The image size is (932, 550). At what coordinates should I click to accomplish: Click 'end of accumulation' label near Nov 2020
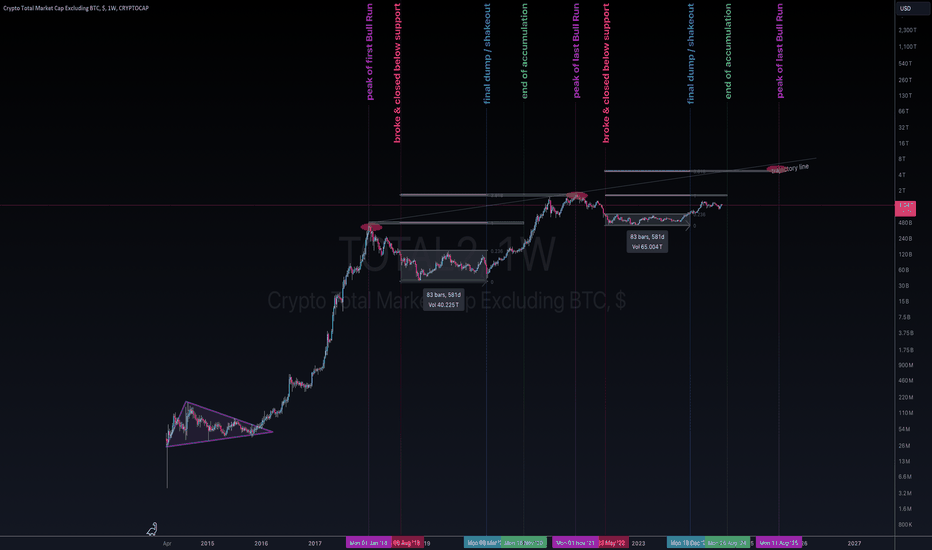(524, 51)
